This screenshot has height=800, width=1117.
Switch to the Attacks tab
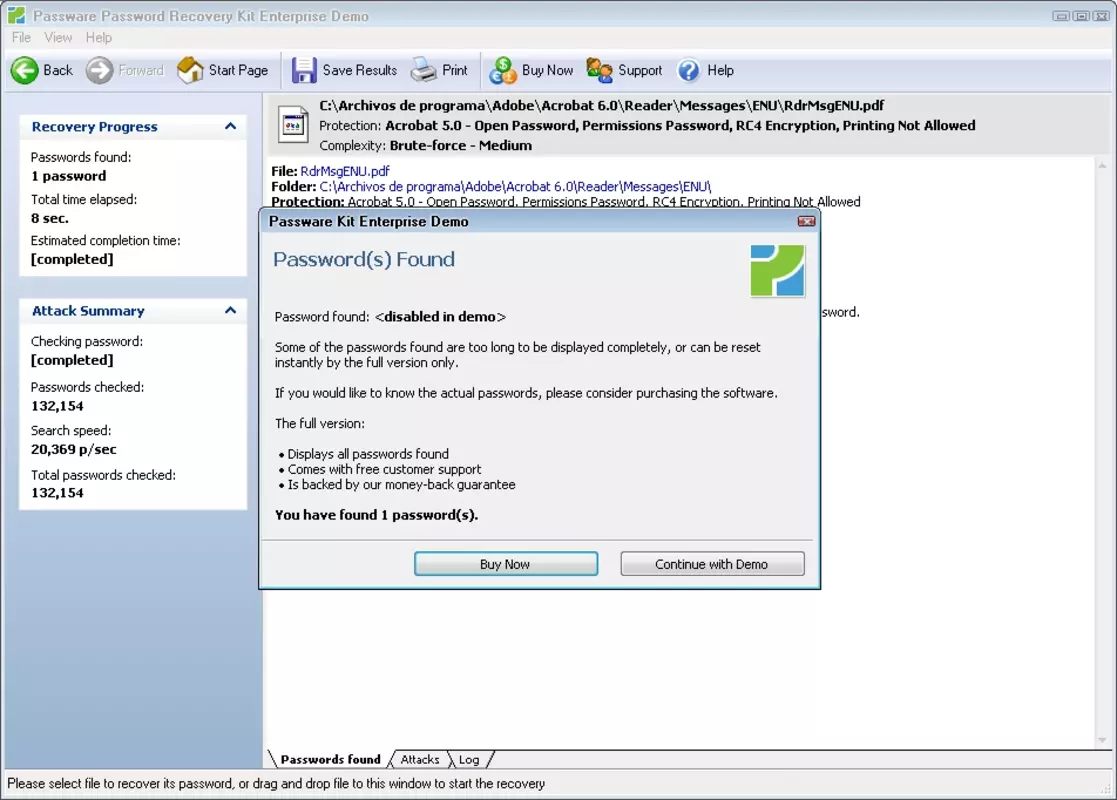point(420,759)
